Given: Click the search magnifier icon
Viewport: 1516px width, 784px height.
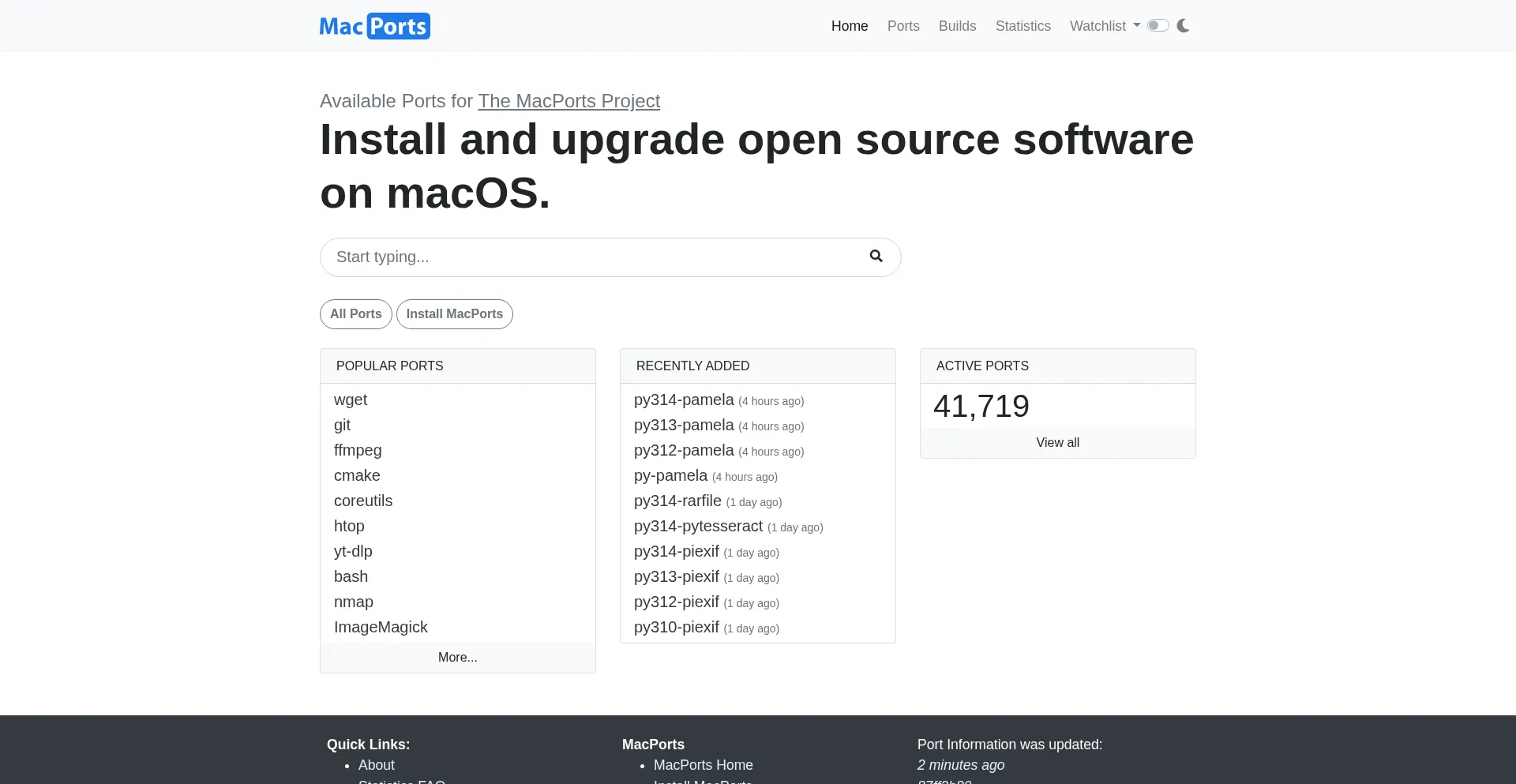Looking at the screenshot, I should pyautogui.click(x=876, y=256).
